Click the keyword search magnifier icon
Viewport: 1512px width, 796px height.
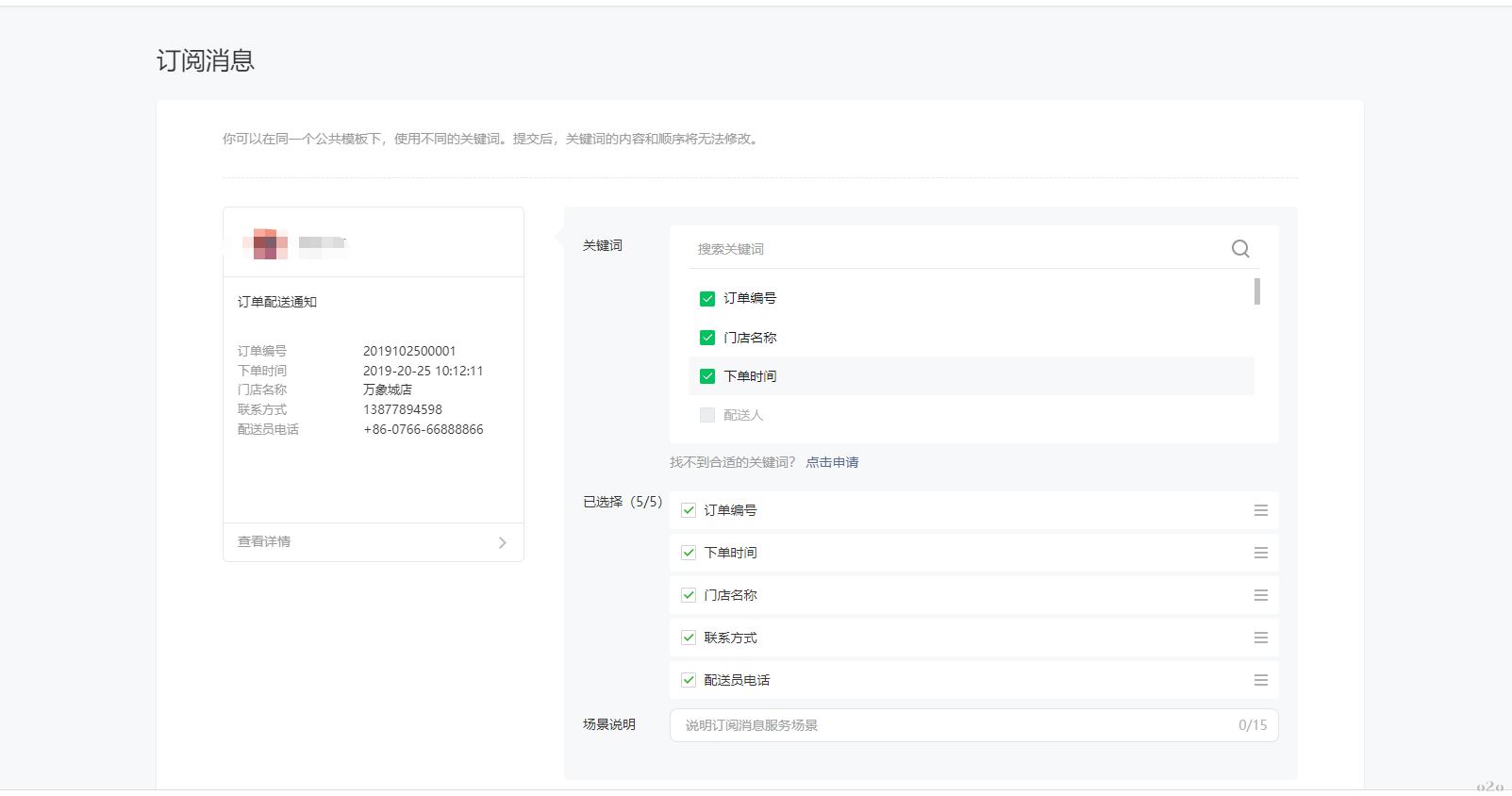coord(1240,249)
